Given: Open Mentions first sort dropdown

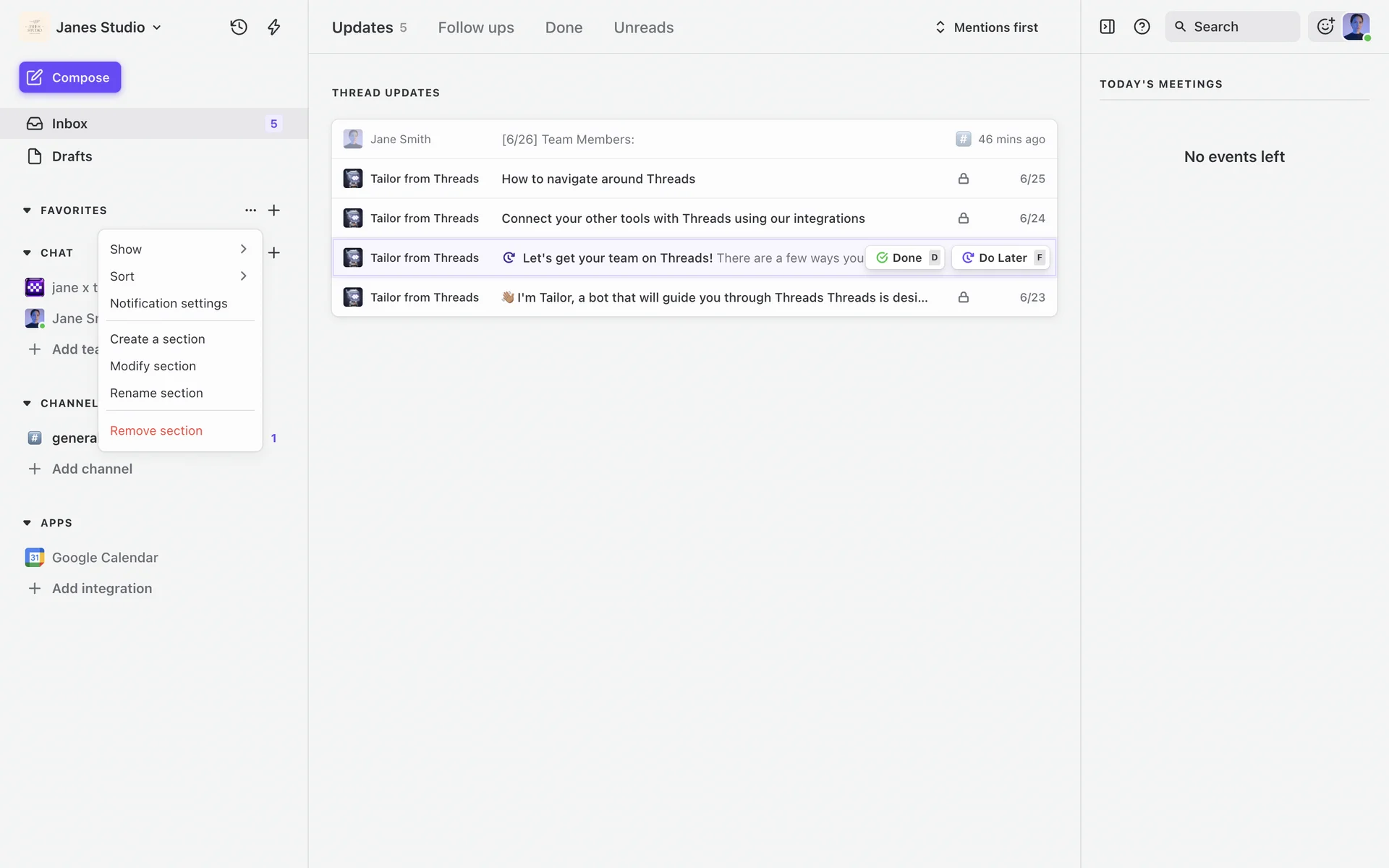Looking at the screenshot, I should coord(987,27).
